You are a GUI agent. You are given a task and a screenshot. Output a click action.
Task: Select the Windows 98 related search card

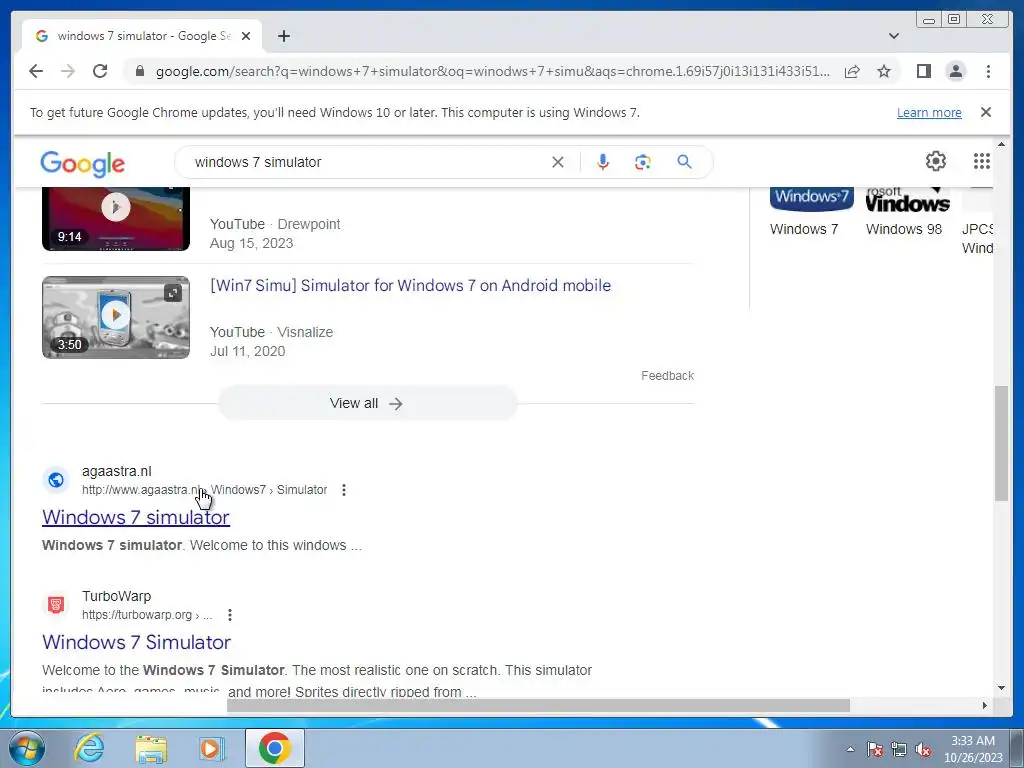point(907,212)
